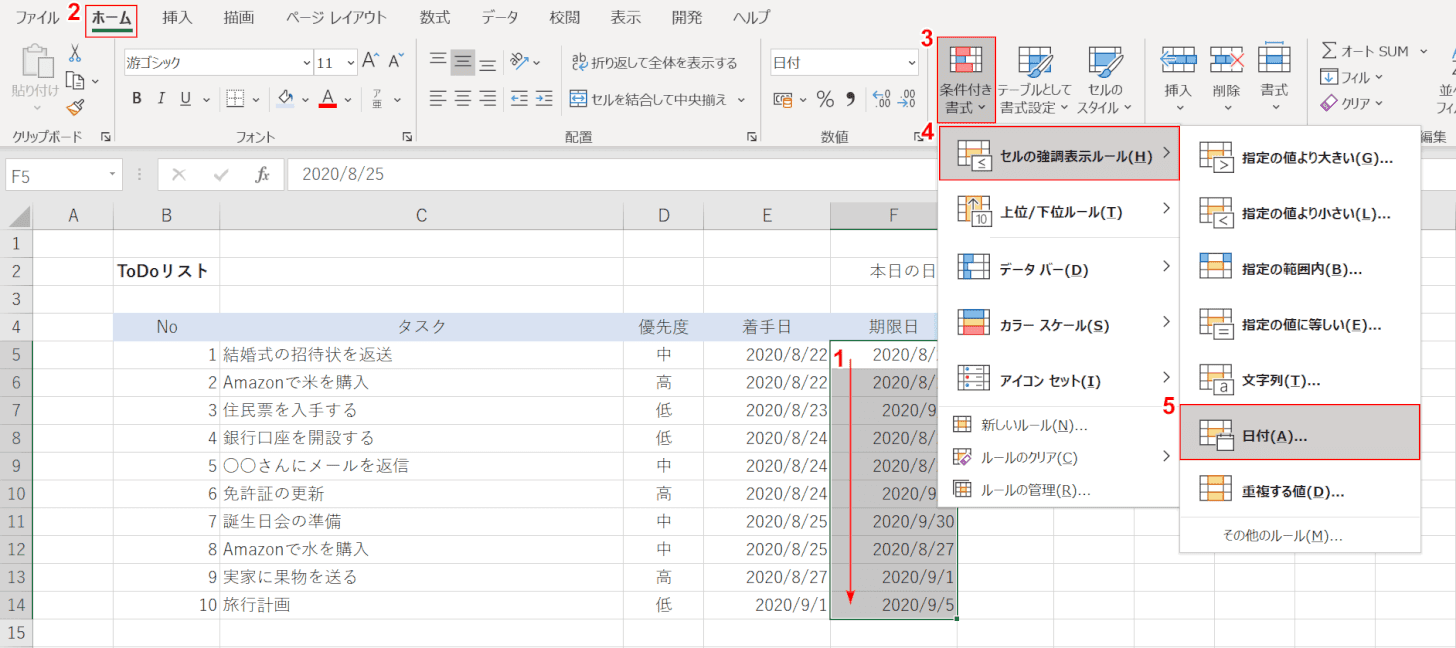Click the Increase Indent icon
Viewport: 1456px width, 648px height.
(544, 98)
